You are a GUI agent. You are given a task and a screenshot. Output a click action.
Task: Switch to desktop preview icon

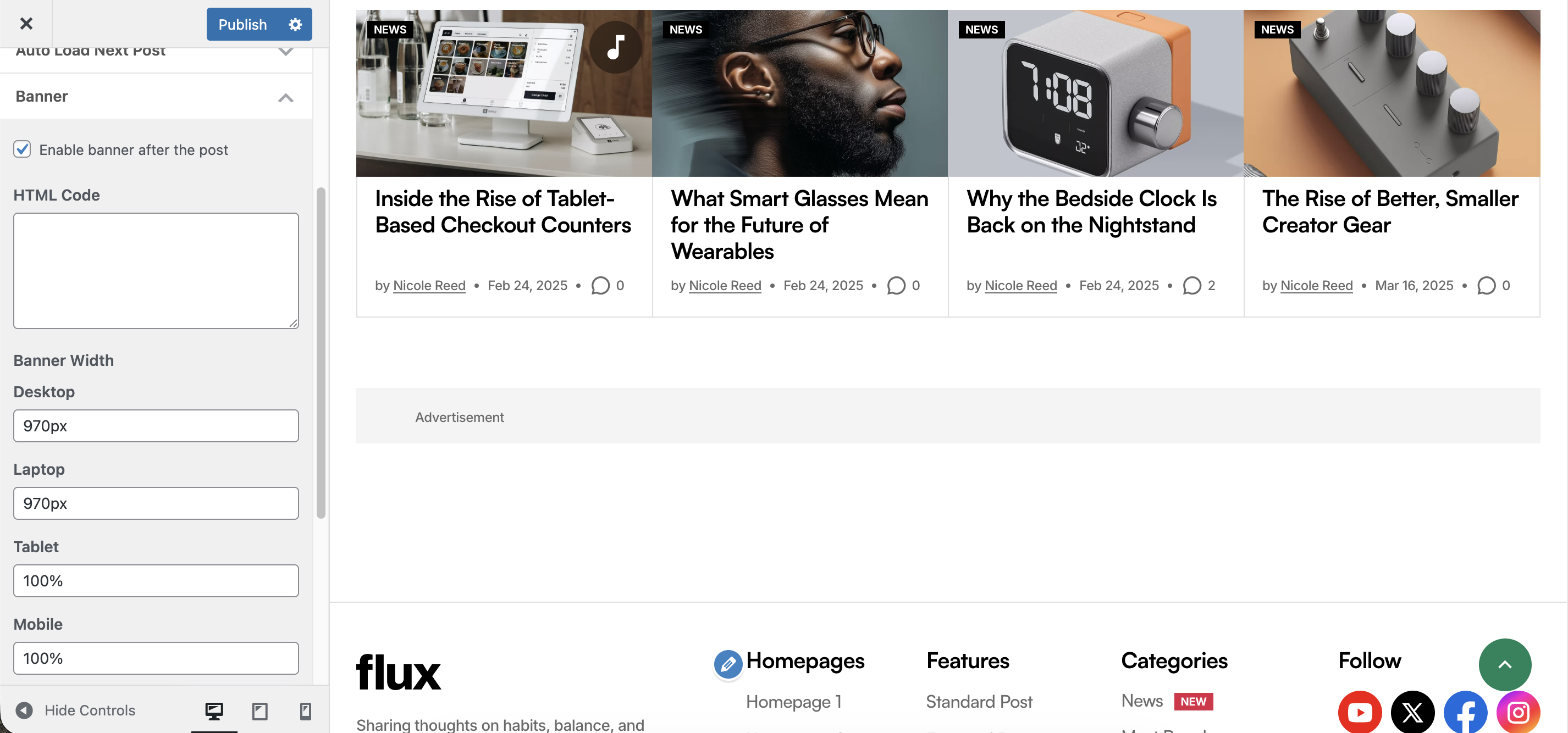[214, 710]
